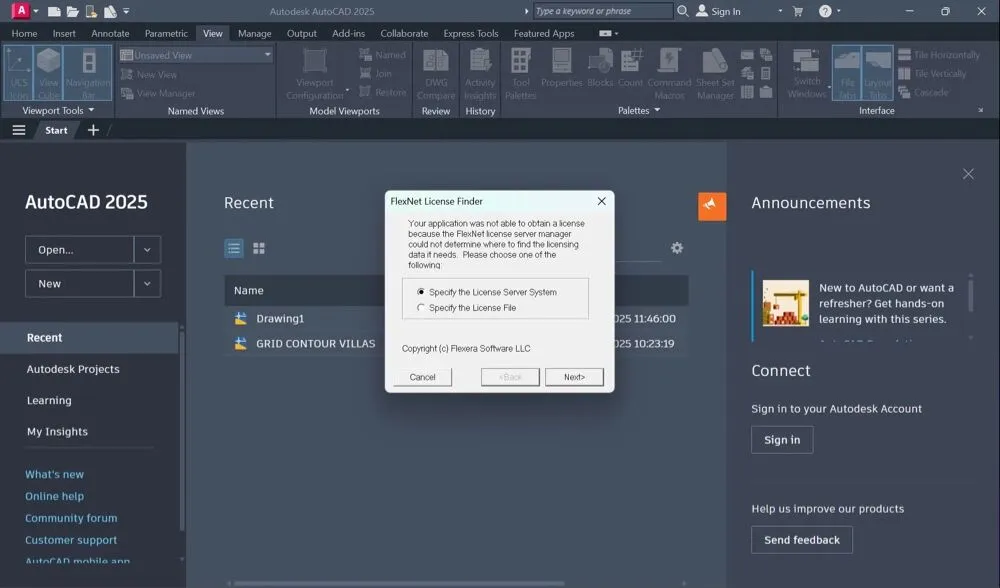Expand the Palettes panel arrow
The height and width of the screenshot is (588, 1000).
click(658, 110)
